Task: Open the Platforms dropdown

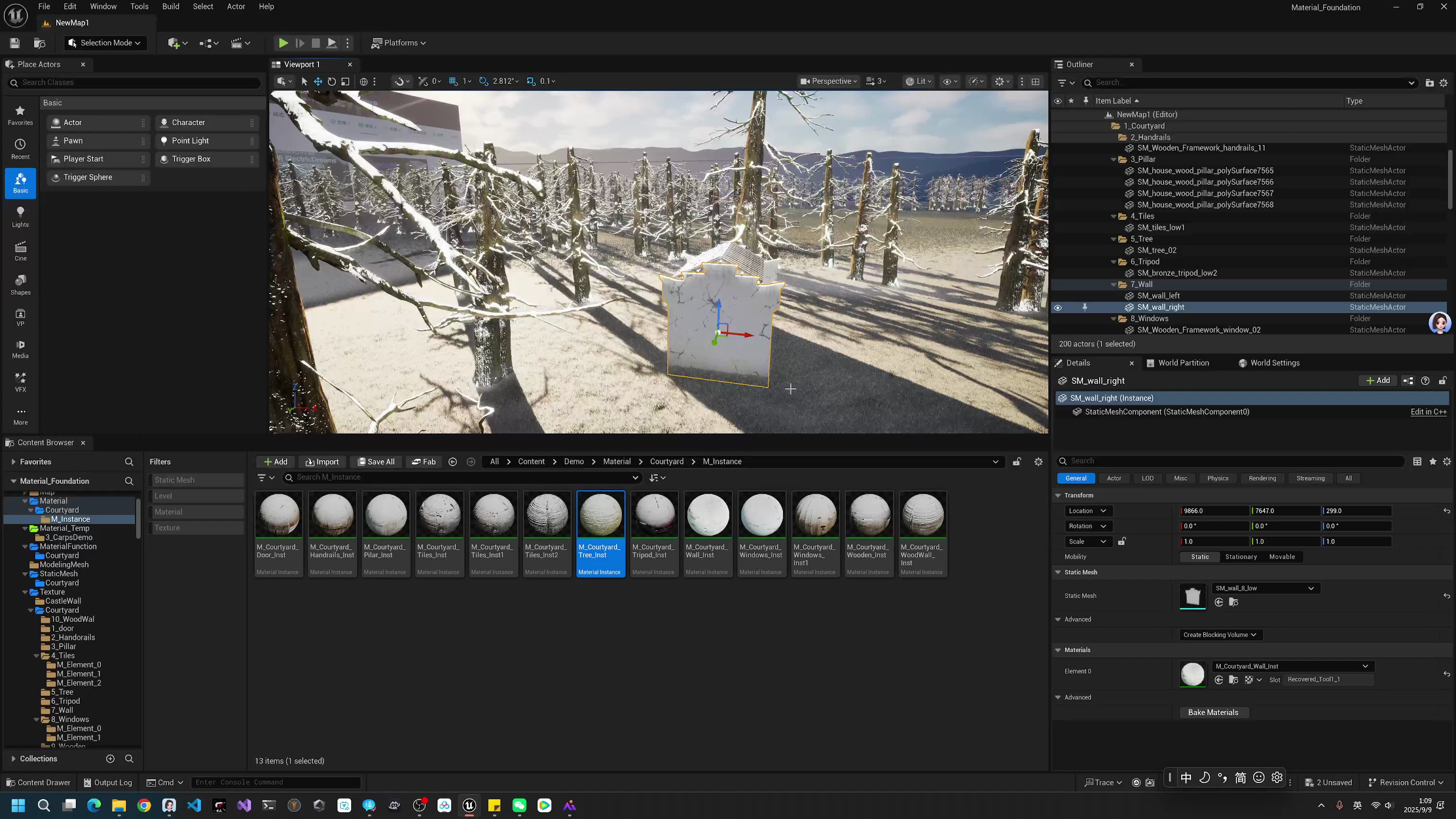Action: (x=399, y=43)
